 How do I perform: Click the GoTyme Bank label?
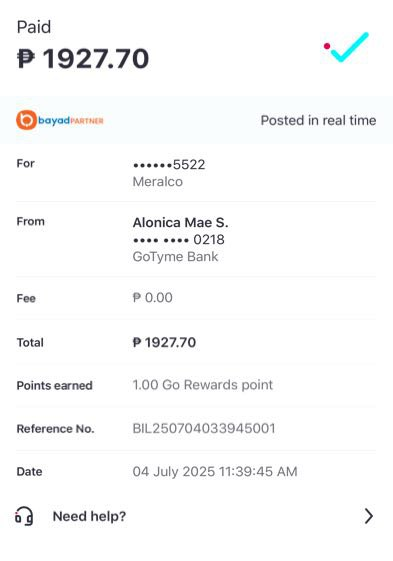tap(175, 257)
